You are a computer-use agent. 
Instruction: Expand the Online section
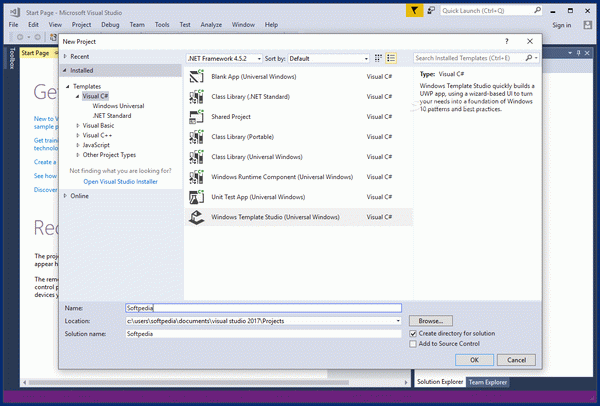65,196
